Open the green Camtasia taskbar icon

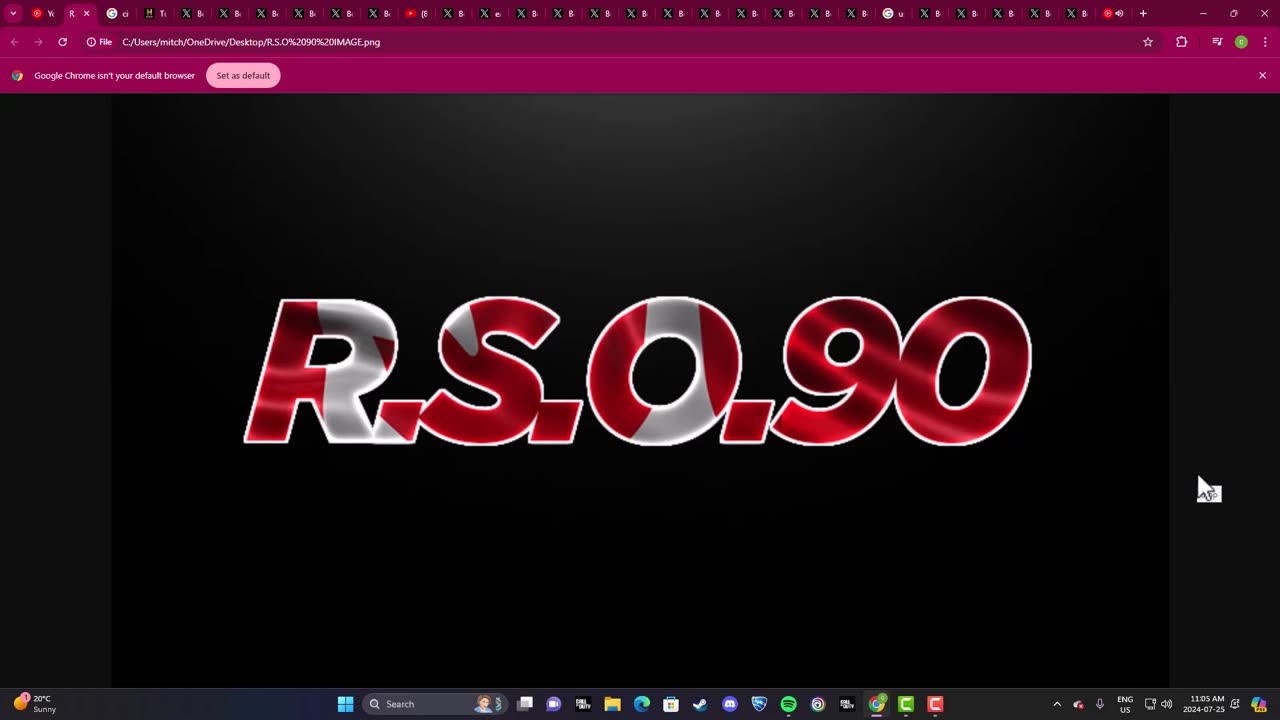pos(906,704)
